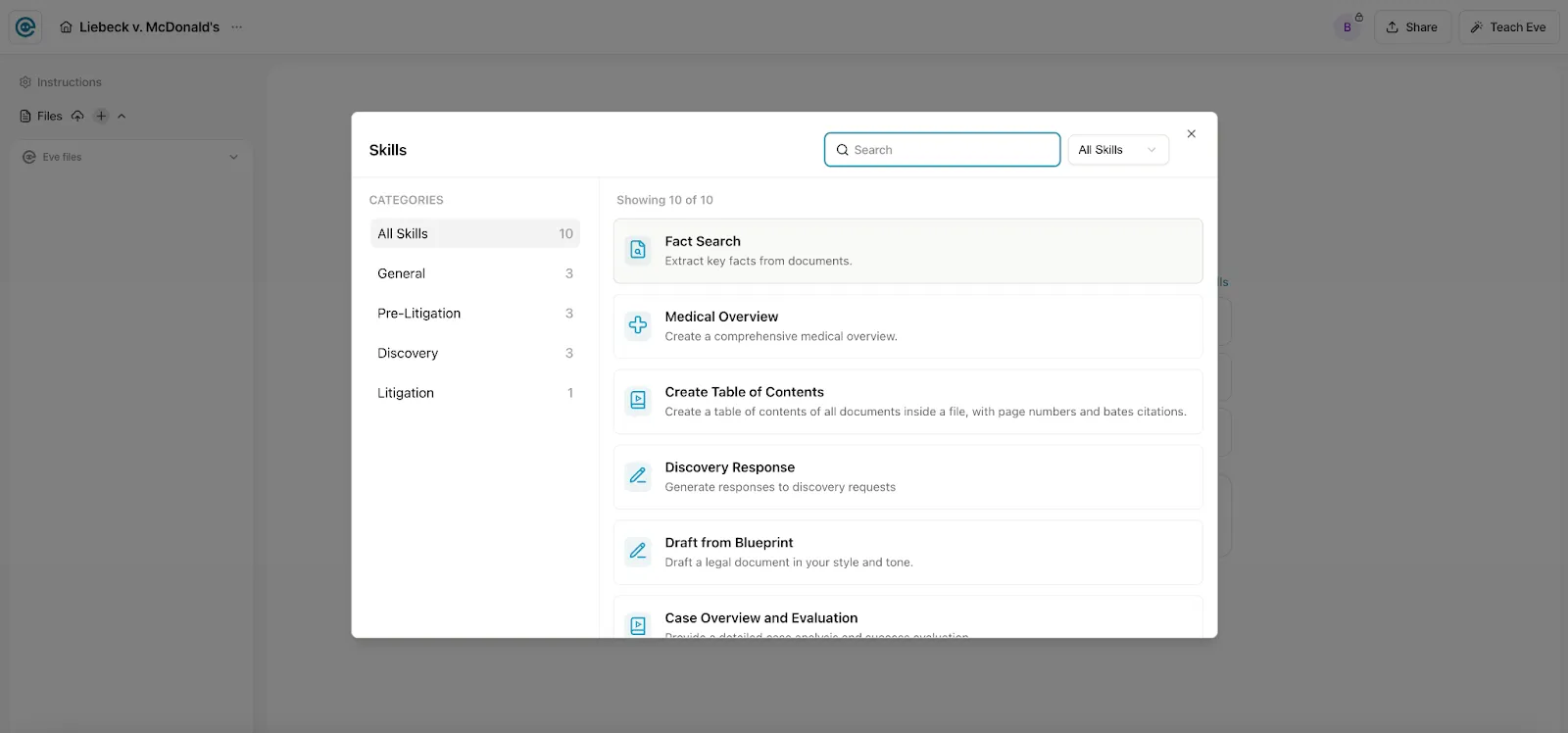This screenshot has height=733, width=1568.
Task: Select the General category
Action: tap(475, 273)
